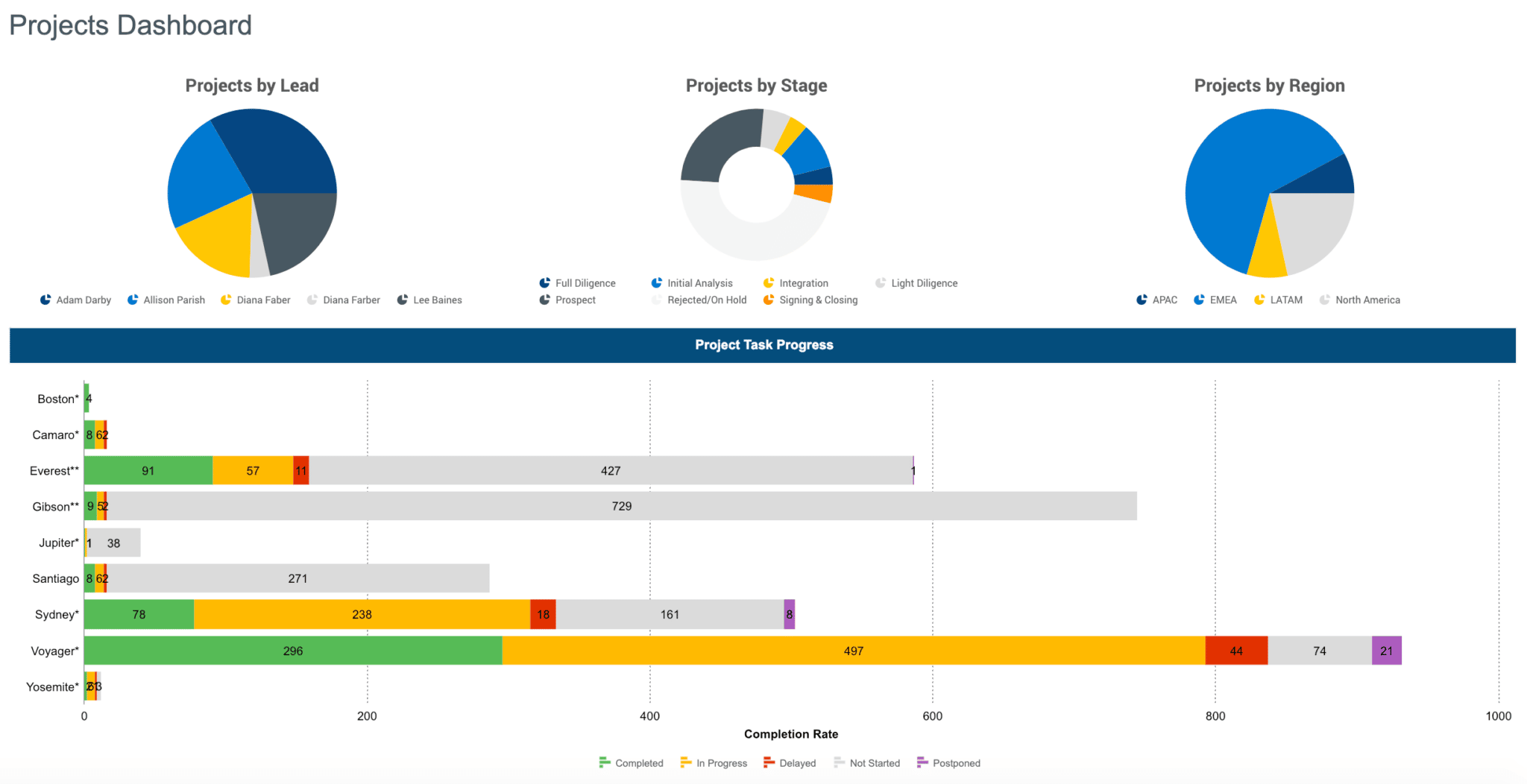Viewport: 1527px width, 784px height.
Task: Toggle the Lee Baines series label
Action: point(438,300)
